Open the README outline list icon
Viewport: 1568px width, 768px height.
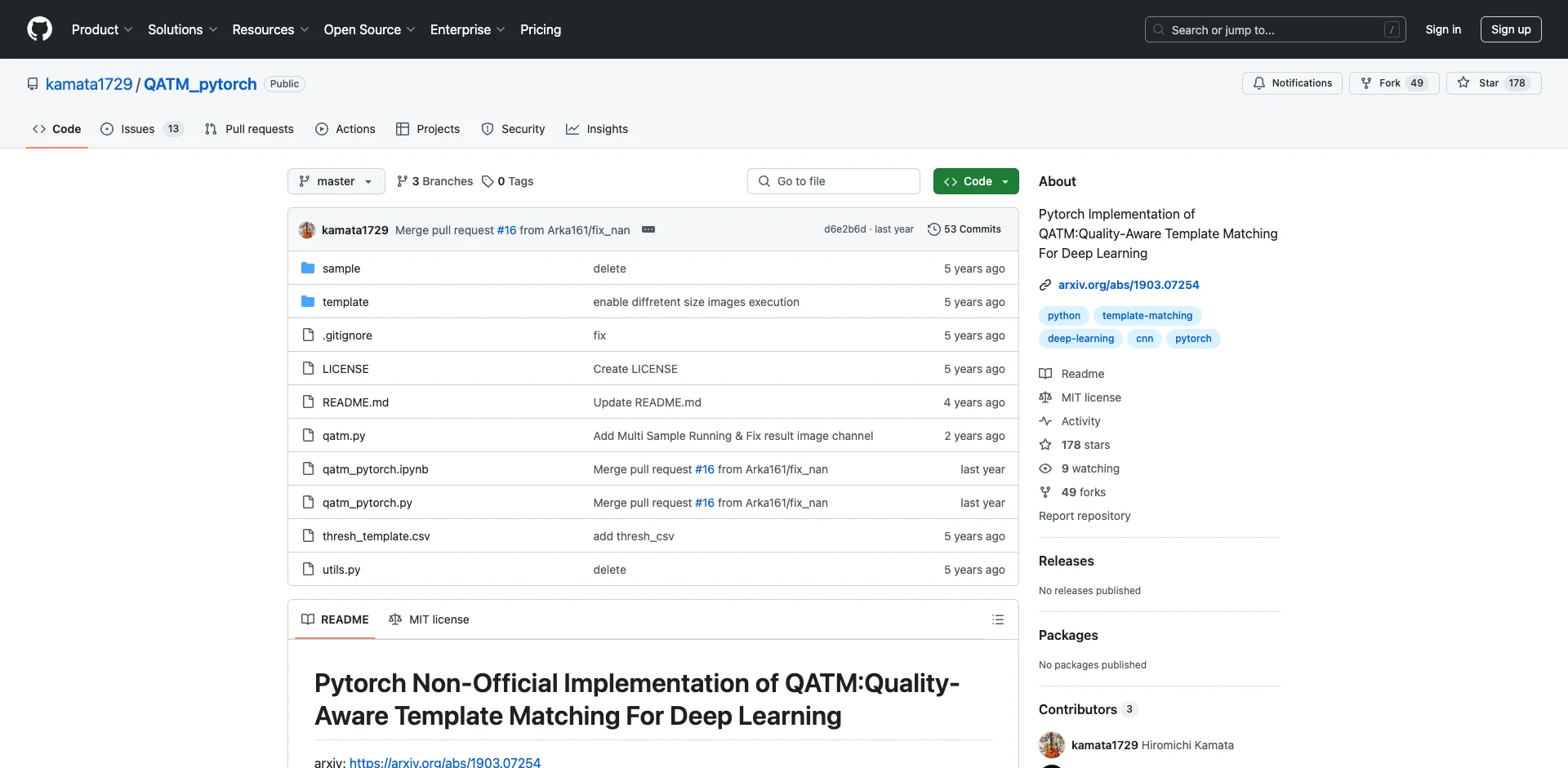click(997, 619)
